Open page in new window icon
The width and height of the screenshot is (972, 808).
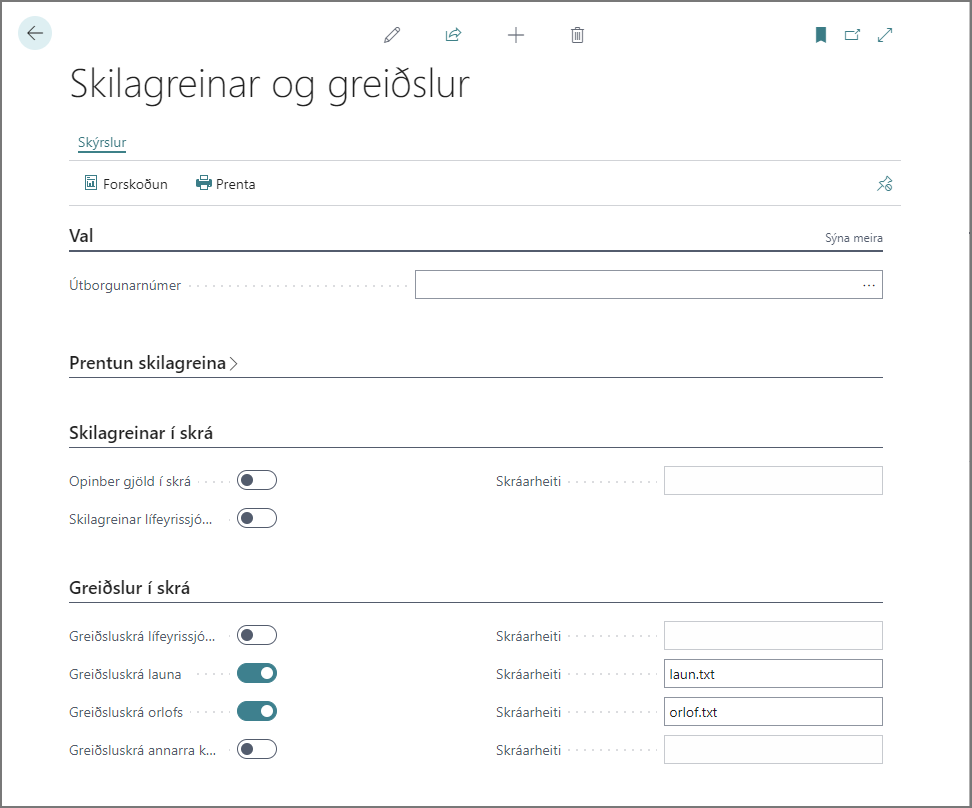852,35
